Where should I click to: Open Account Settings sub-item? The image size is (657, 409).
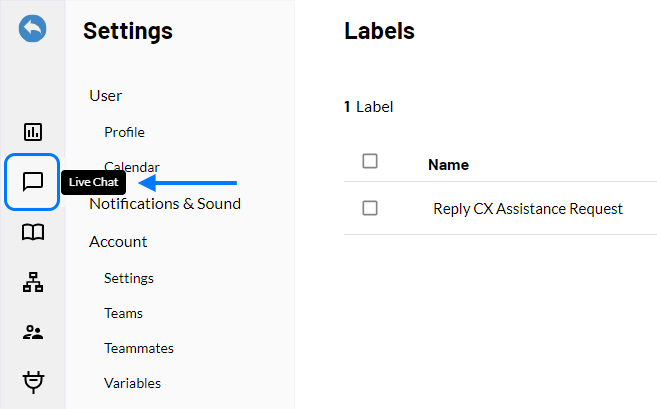pyautogui.click(x=129, y=278)
